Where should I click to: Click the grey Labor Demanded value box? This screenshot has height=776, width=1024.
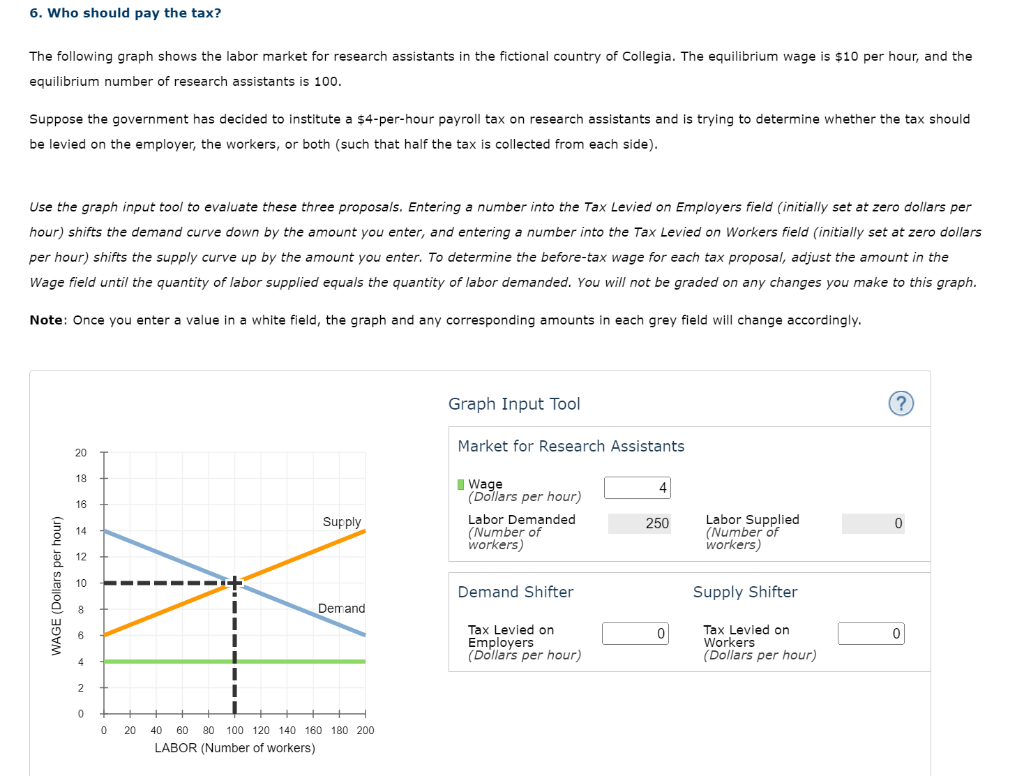pyautogui.click(x=639, y=523)
